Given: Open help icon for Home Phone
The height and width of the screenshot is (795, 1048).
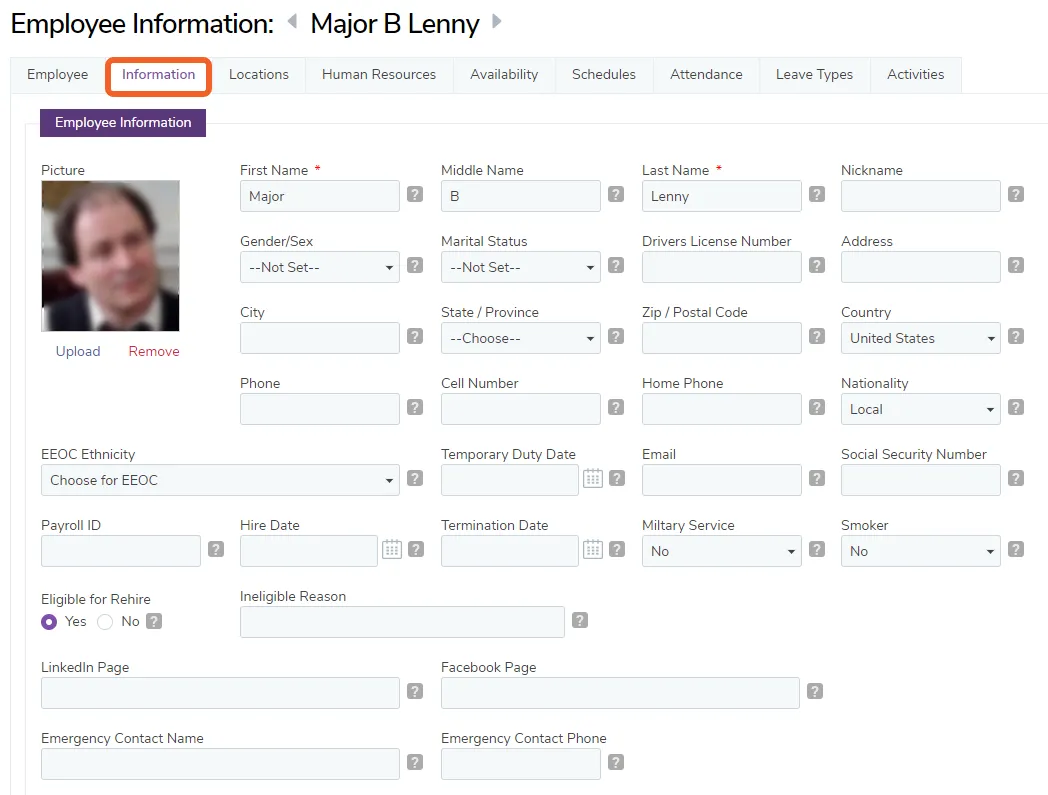Looking at the screenshot, I should tap(817, 407).
